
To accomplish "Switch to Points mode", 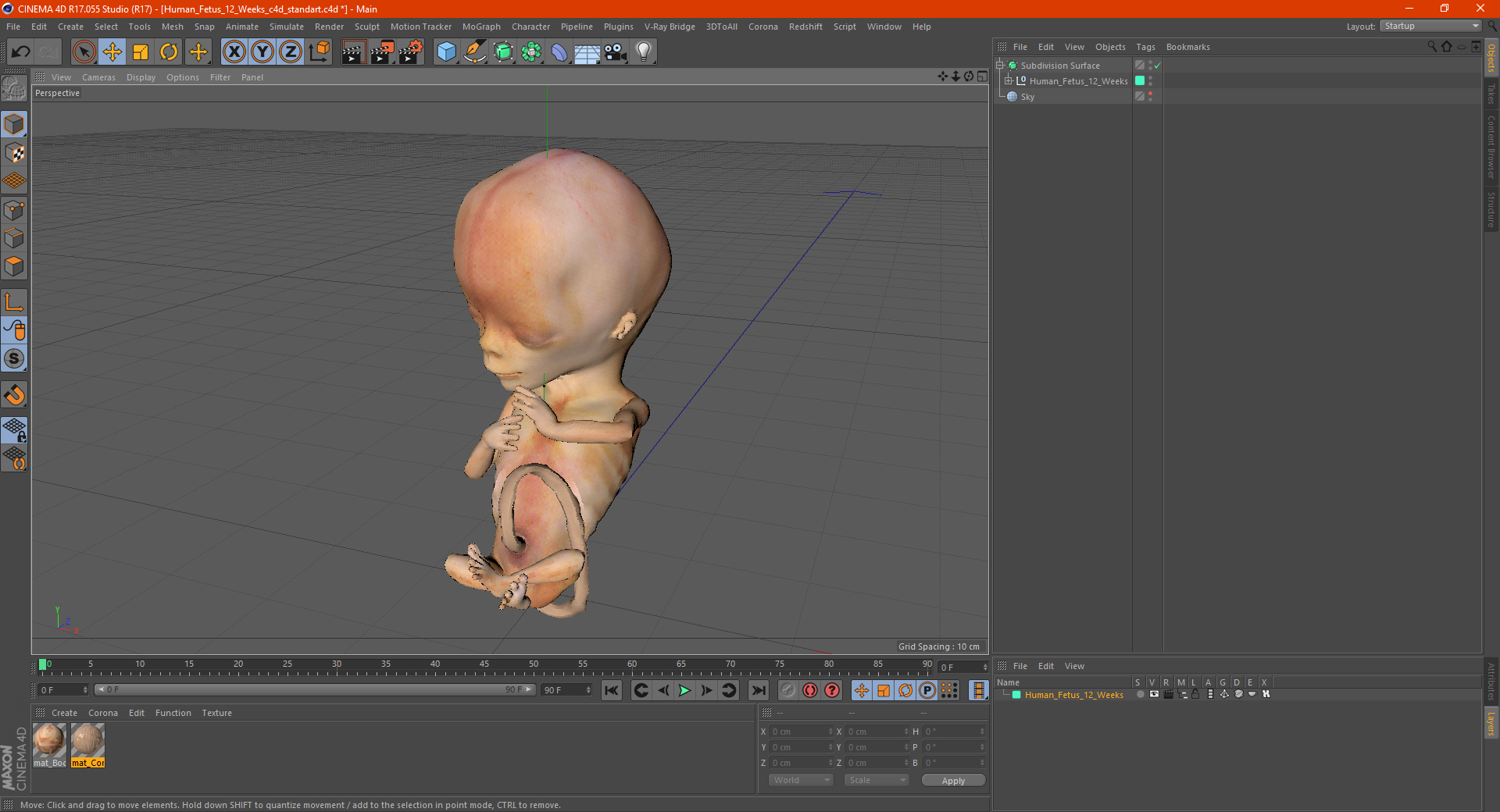I will (x=15, y=210).
